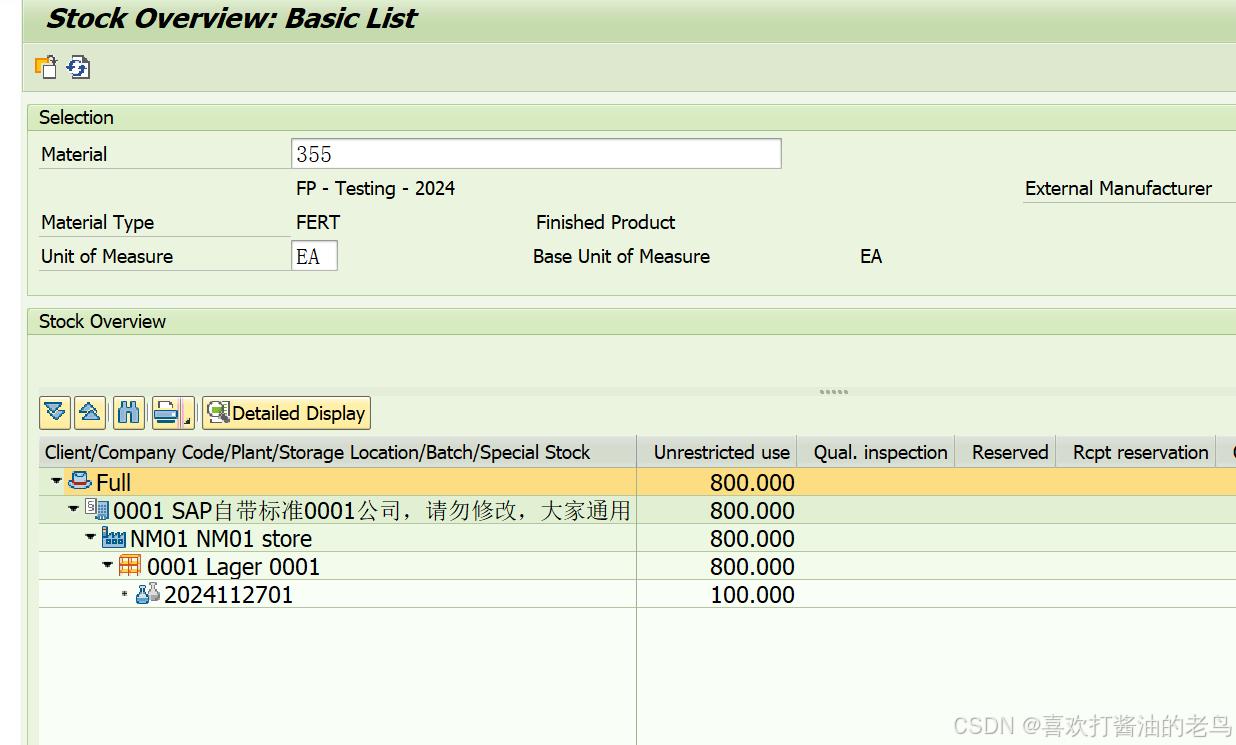1236x745 pixels.
Task: Click the Material input field containing 355
Action: [535, 153]
